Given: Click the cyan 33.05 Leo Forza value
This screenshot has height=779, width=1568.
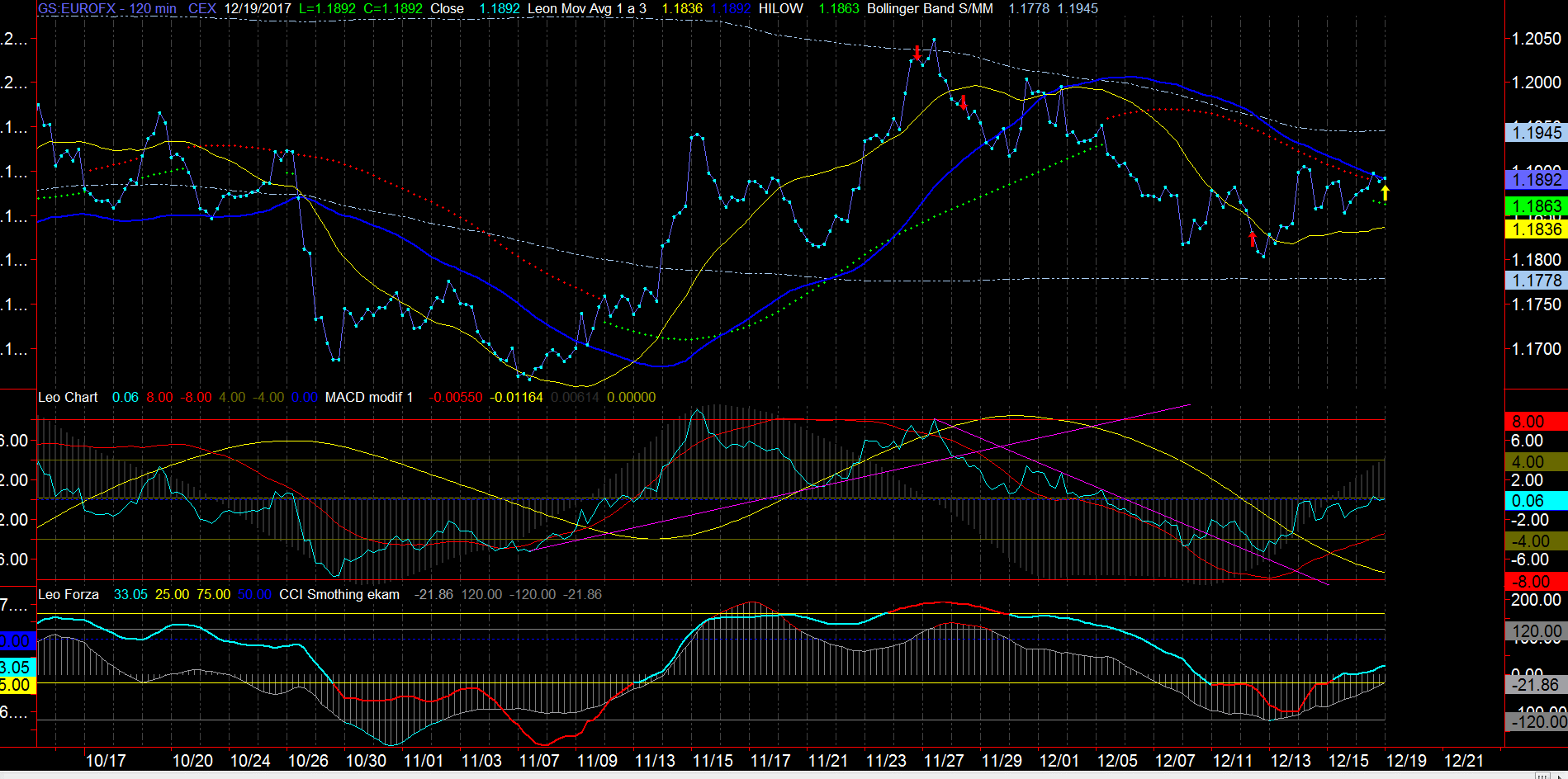Looking at the screenshot, I should [130, 594].
